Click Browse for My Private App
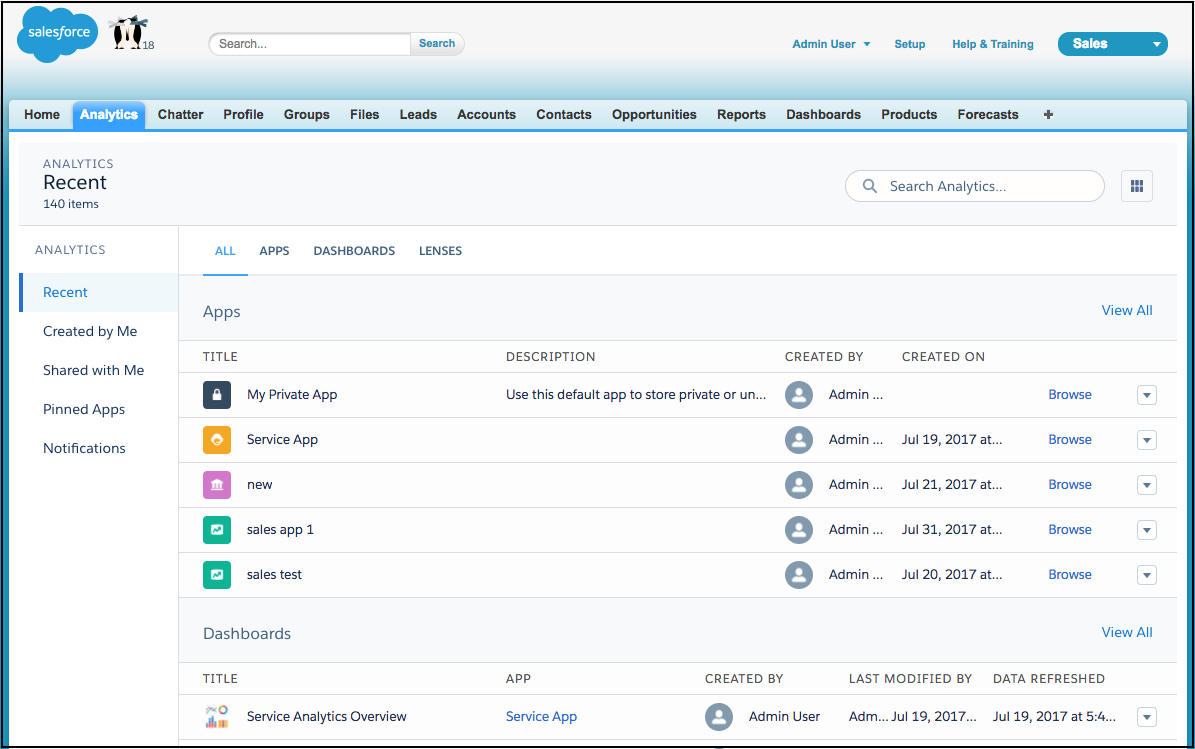Viewport: 1195px width, 749px height. (x=1069, y=395)
